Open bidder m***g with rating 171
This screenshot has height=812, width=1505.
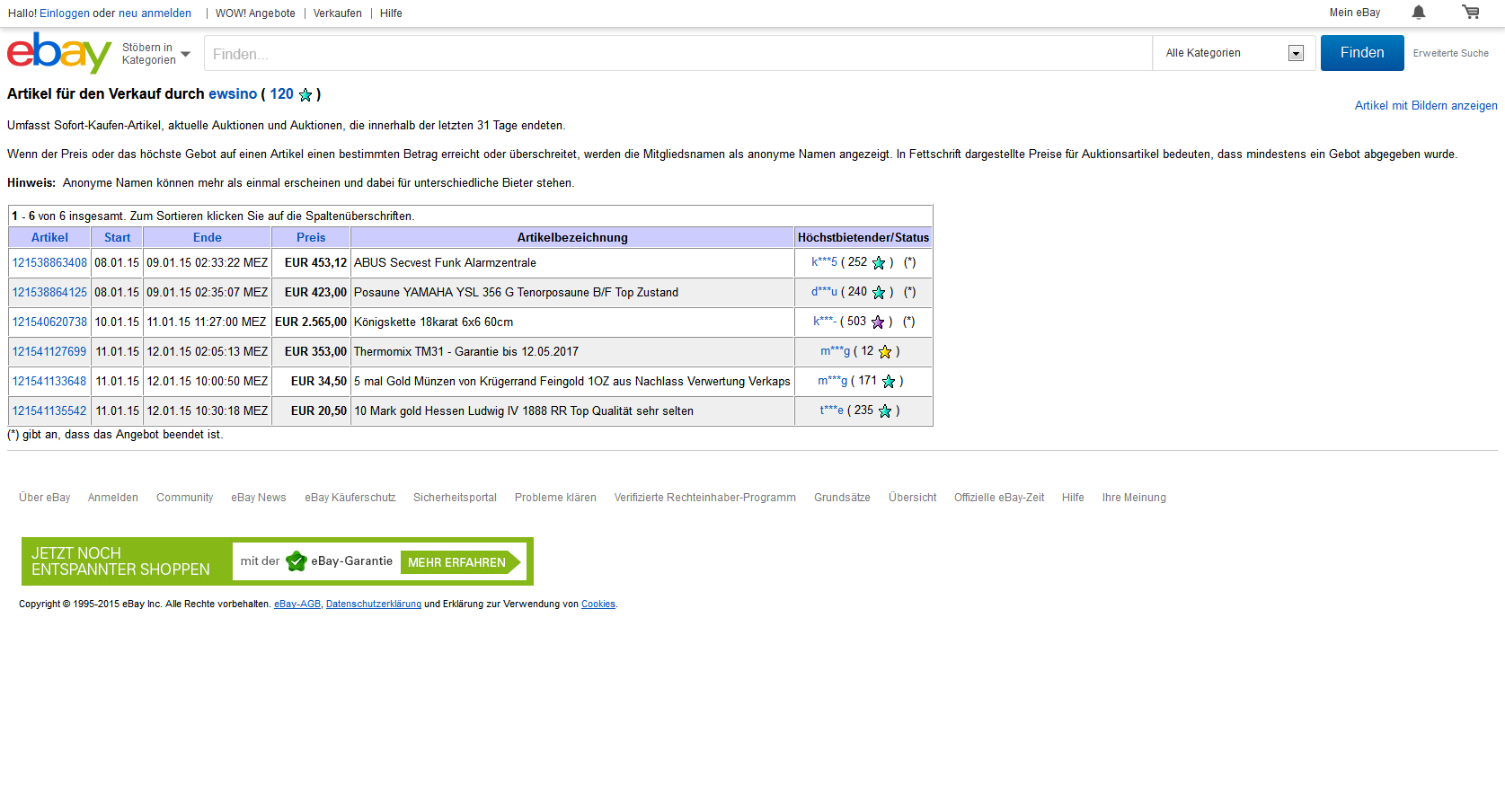[x=832, y=381]
